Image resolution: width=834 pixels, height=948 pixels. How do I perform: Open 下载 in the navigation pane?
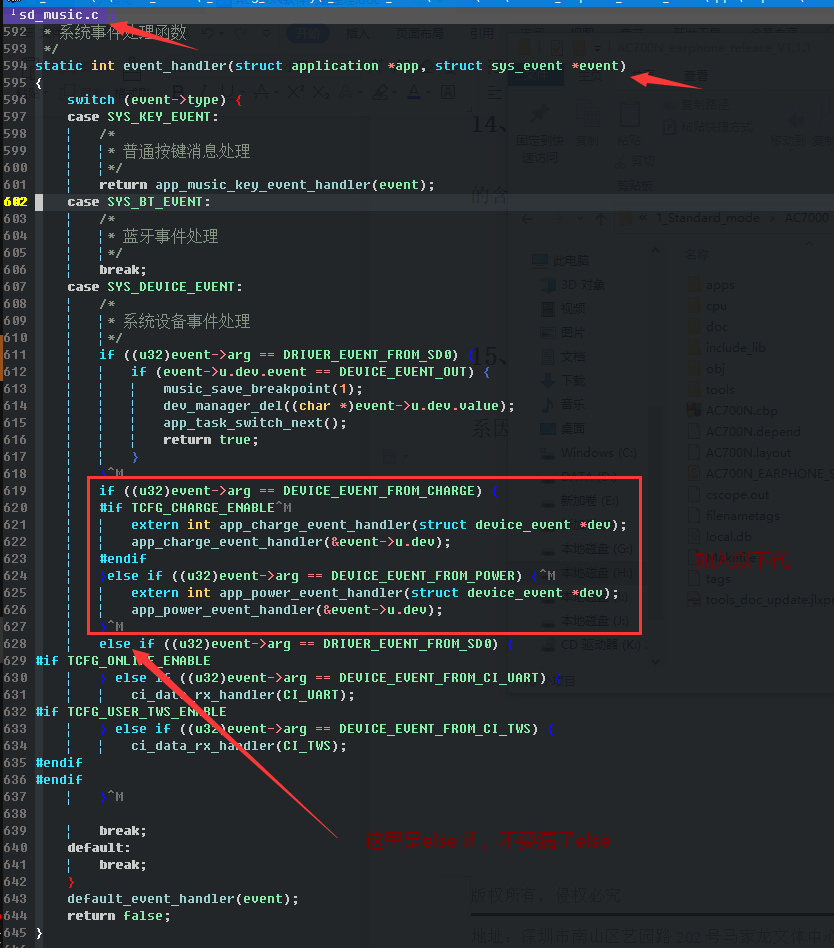tap(563, 380)
